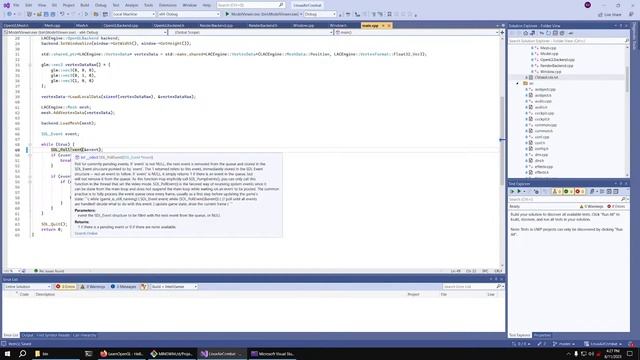The image size is (640, 360).
Task: Click the Search Error List field
Action: (x=473, y=287)
